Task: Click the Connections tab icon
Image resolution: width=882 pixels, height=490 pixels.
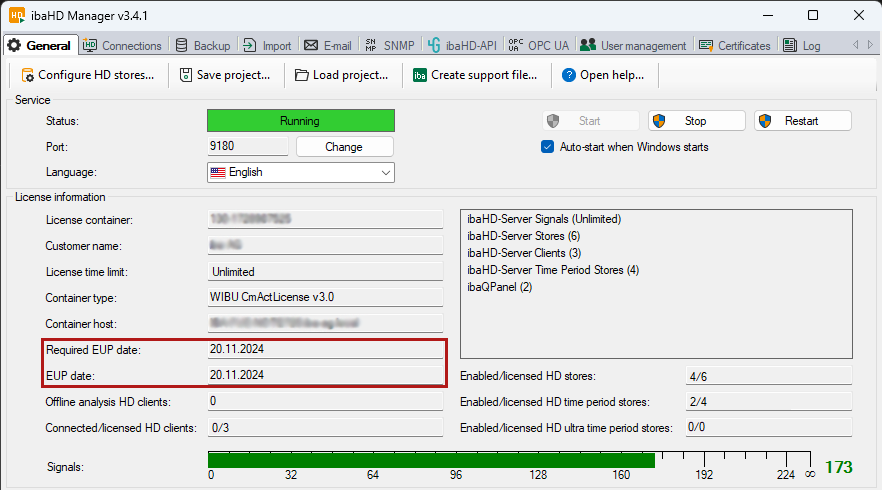Action: click(x=89, y=46)
